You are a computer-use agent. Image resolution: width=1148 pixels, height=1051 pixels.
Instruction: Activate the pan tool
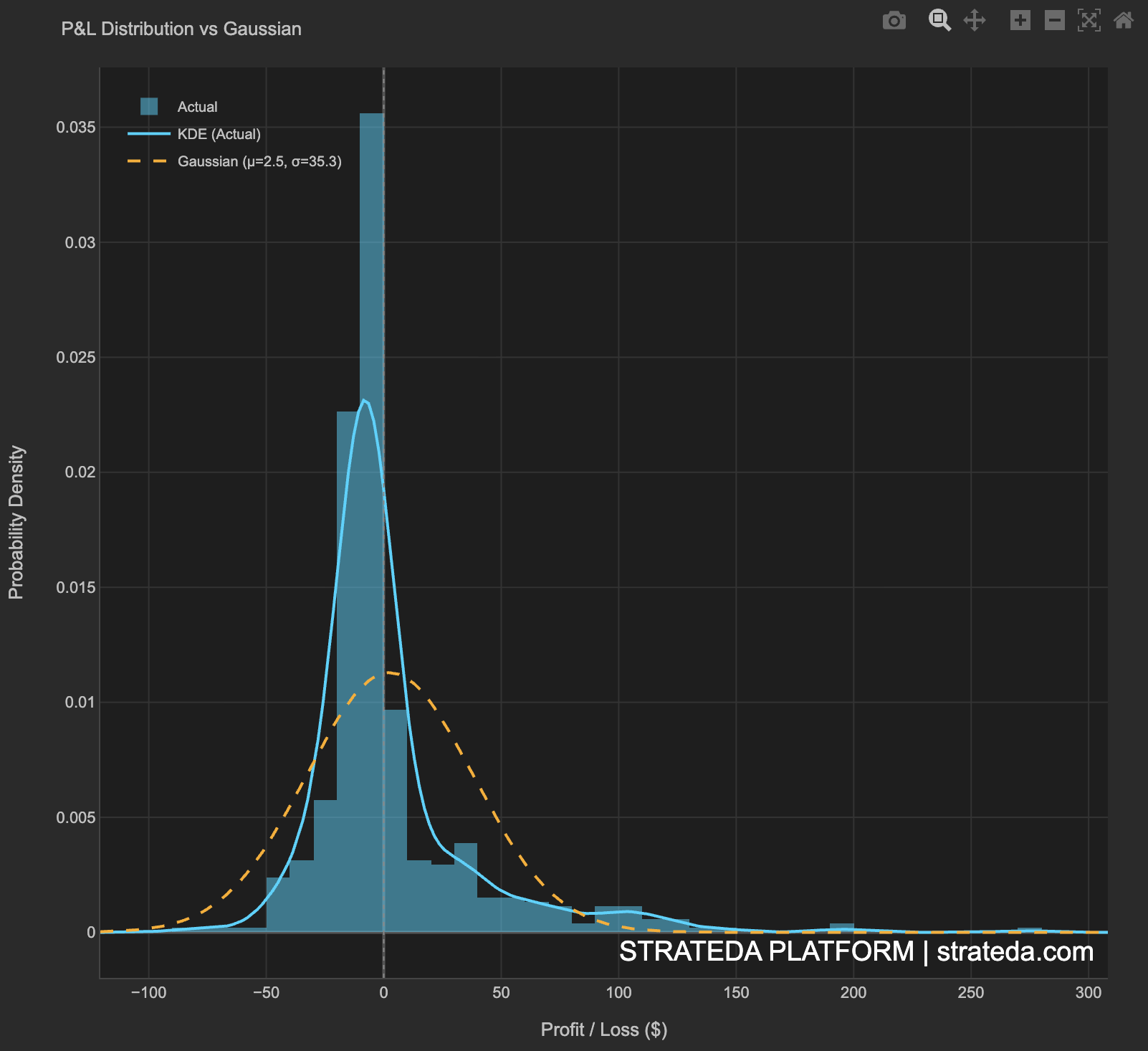click(976, 21)
